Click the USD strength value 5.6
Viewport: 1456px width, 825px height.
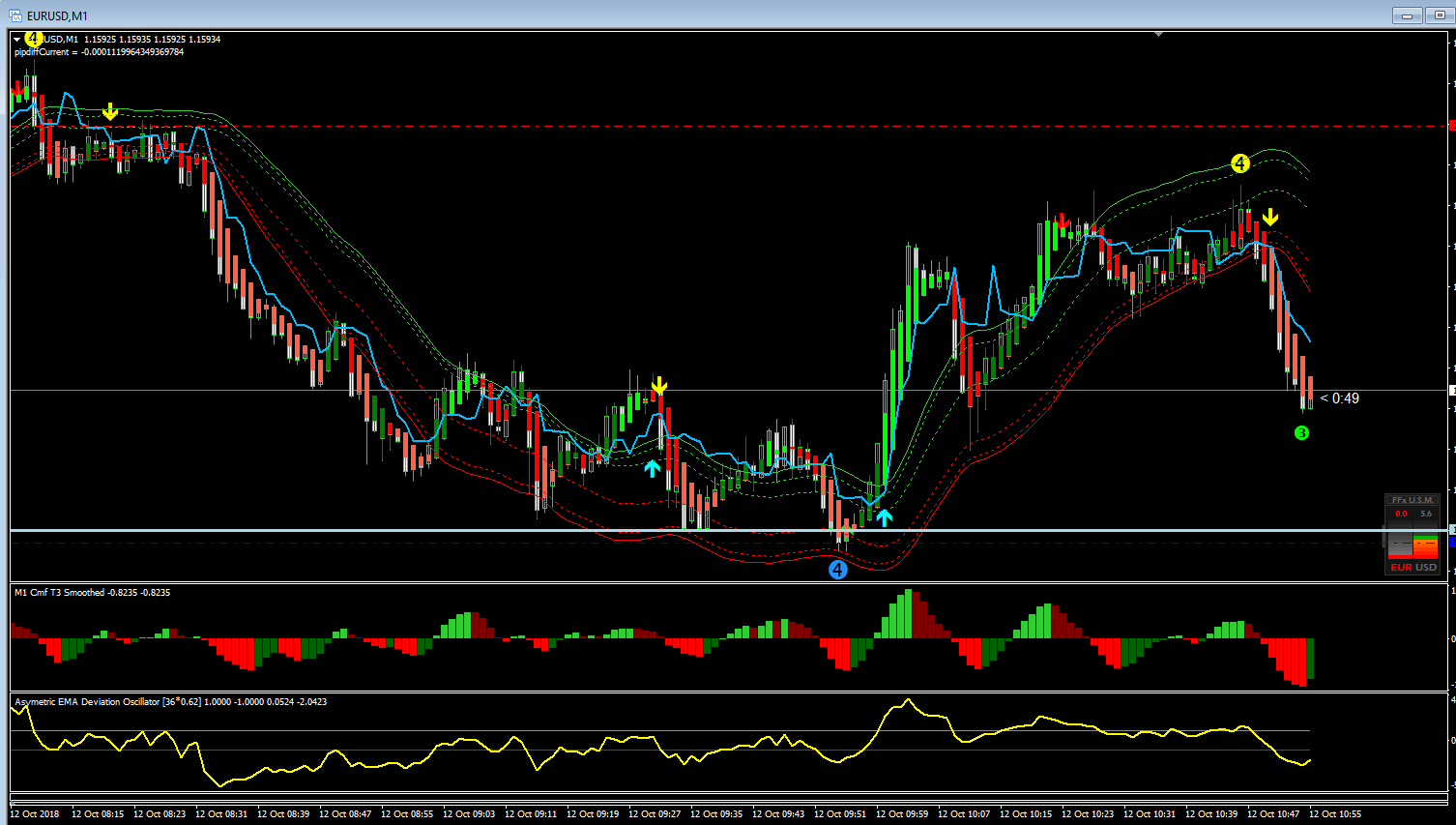1426,514
